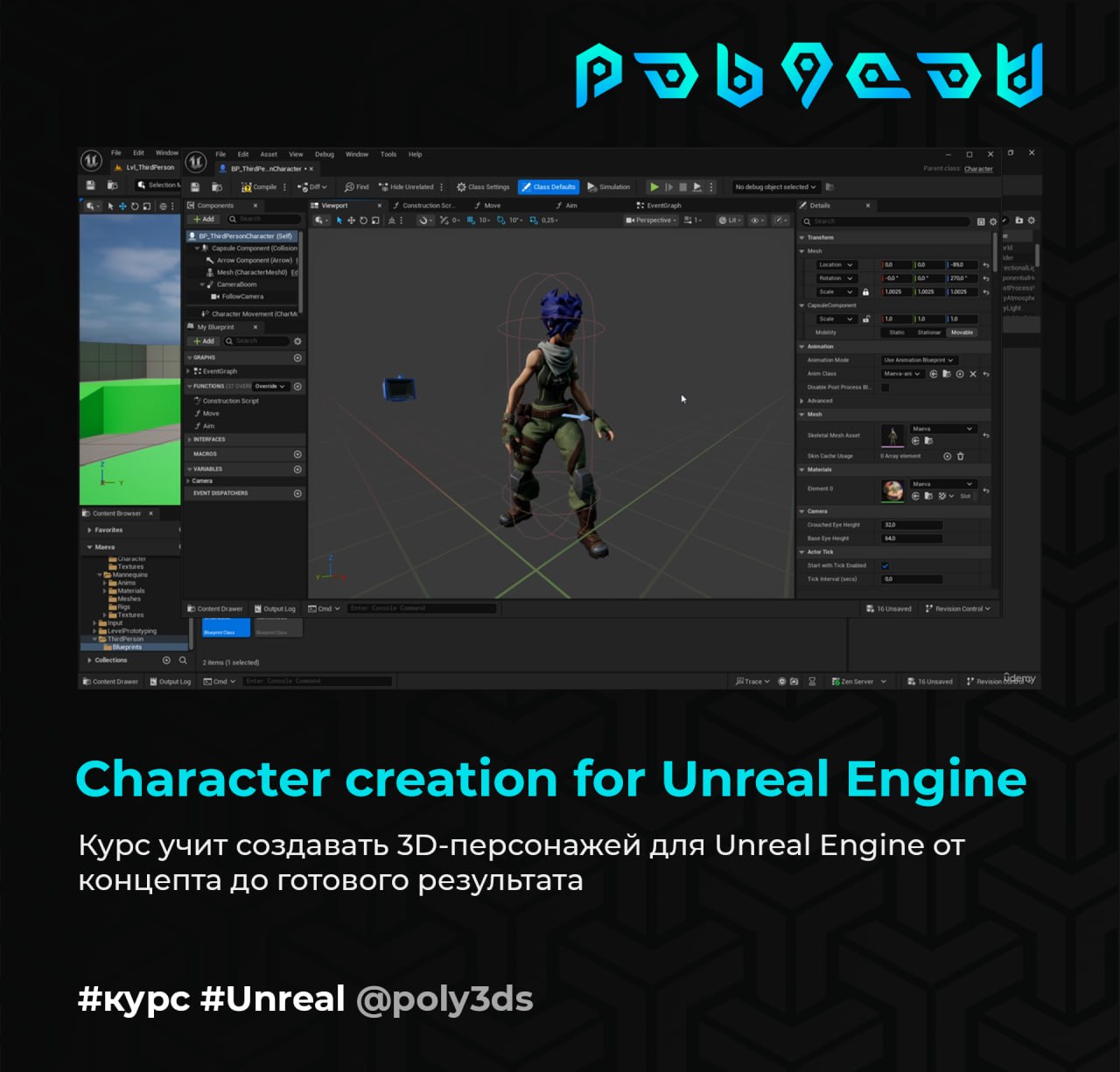
Task: Toggle Class Defaults button
Action: [x=549, y=187]
